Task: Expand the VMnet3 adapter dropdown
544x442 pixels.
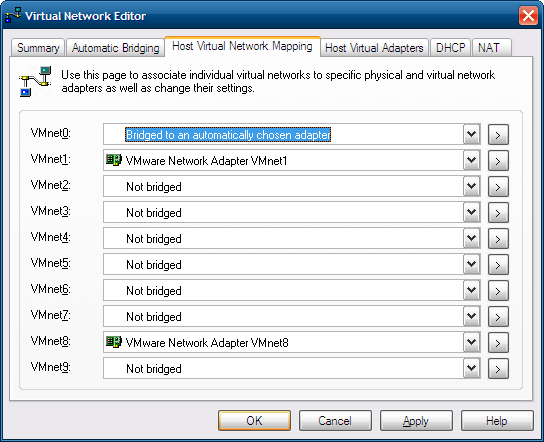Action: pos(471,212)
